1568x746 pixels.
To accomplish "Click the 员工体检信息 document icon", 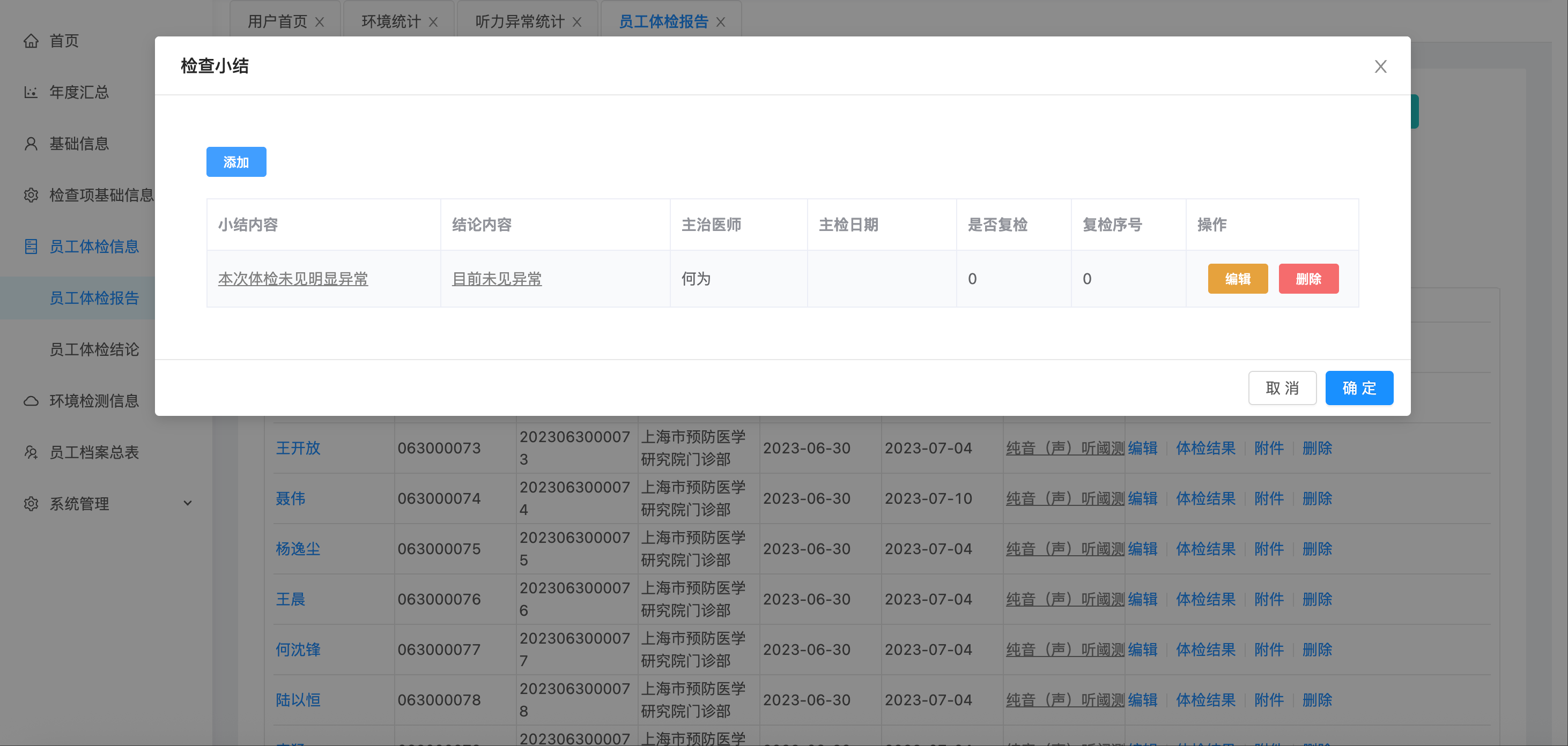I will 32,247.
